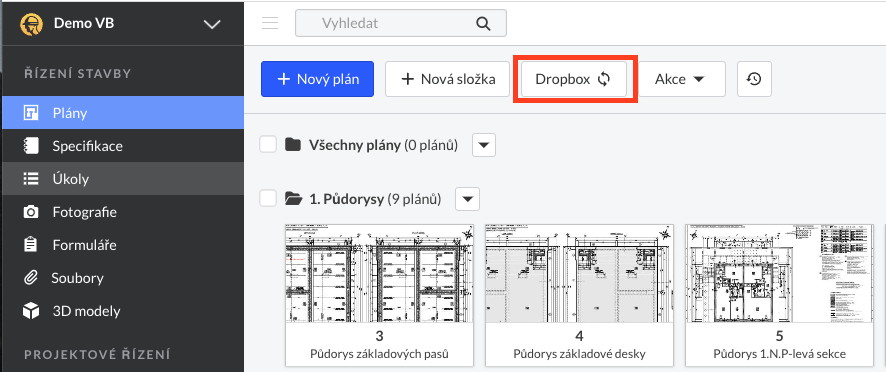Open the history clock icon button

click(x=754, y=79)
